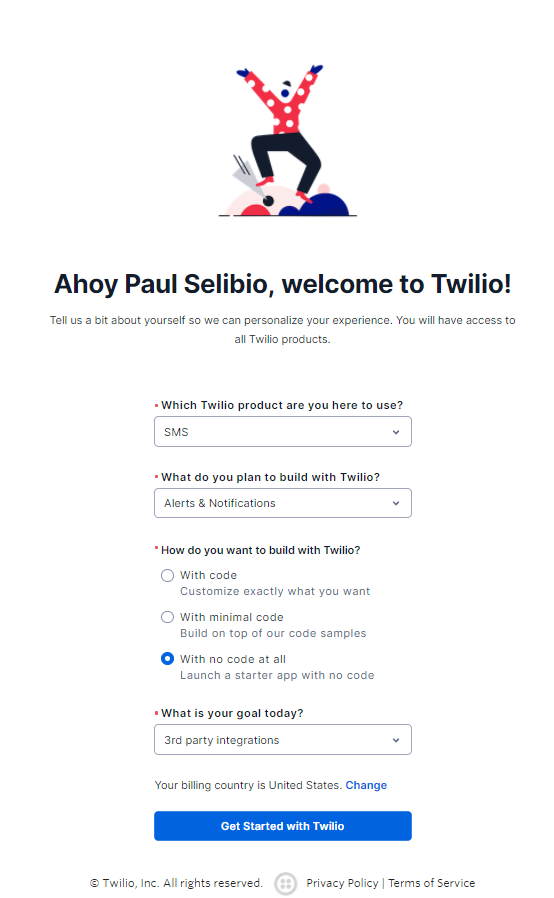
Task: Click the Get Started with Twilio button
Action: 283,826
